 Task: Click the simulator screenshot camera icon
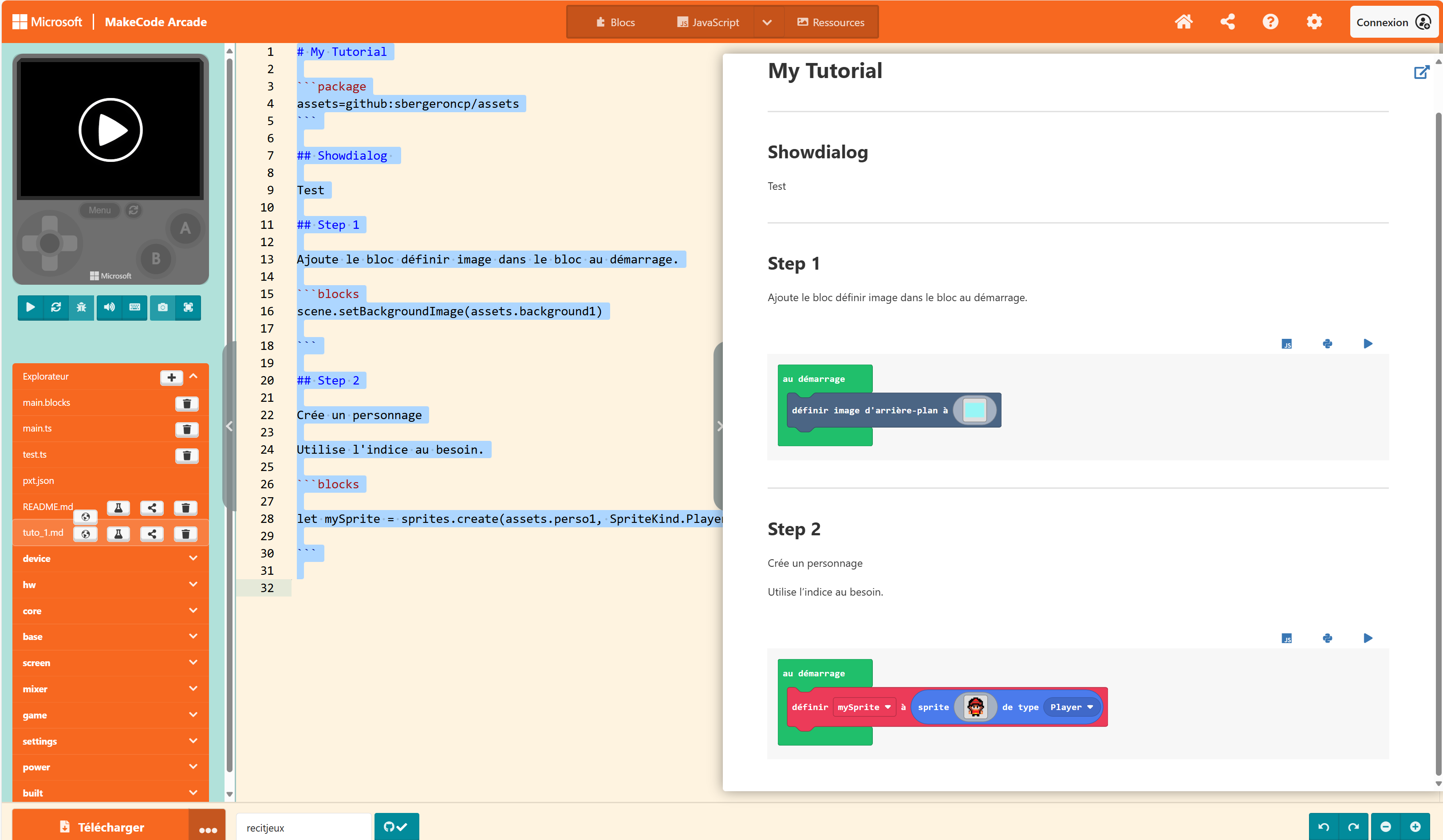[x=162, y=307]
